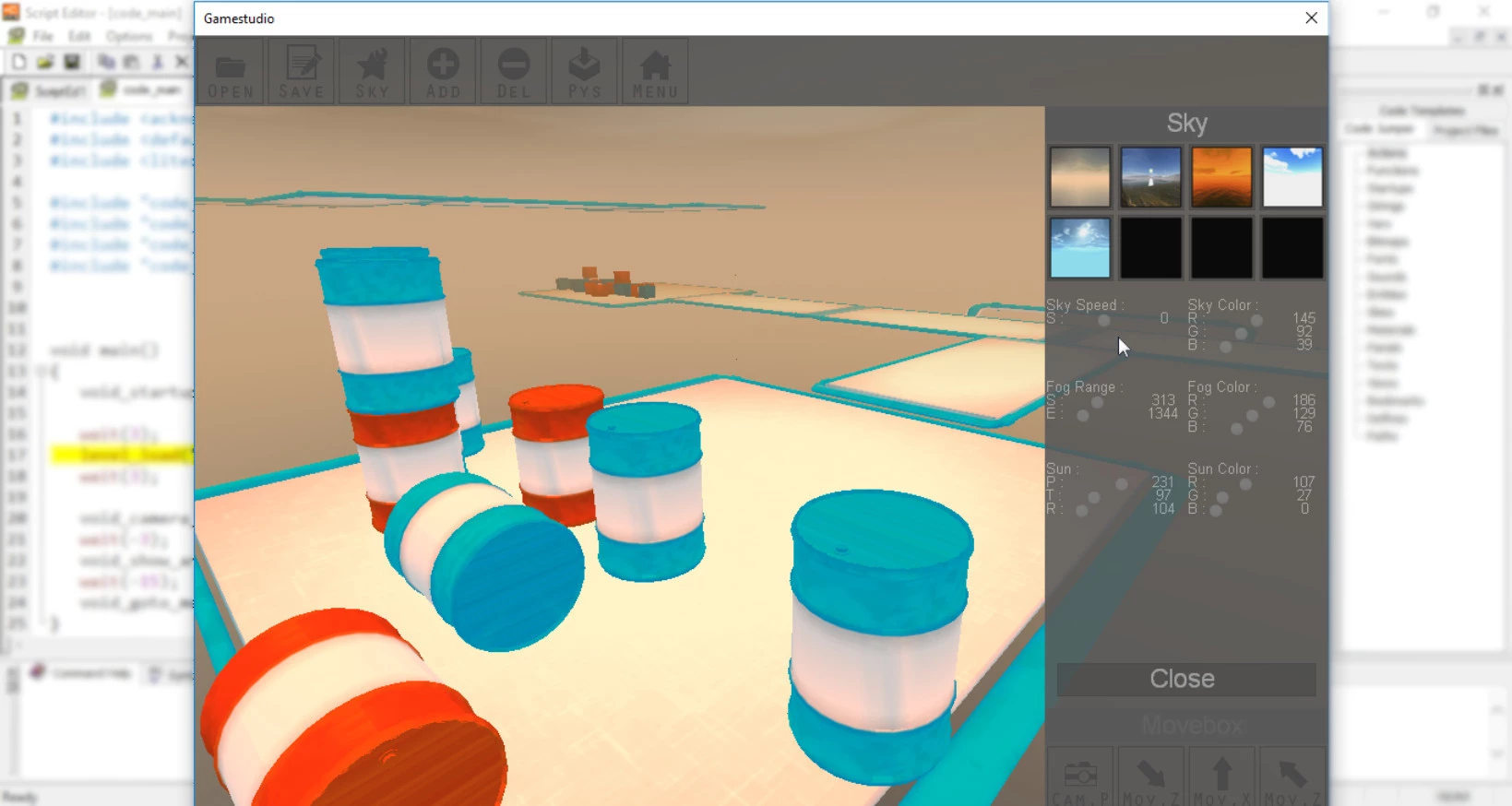
Task: Adjust the Sun R slider
Action: [x=1081, y=511]
